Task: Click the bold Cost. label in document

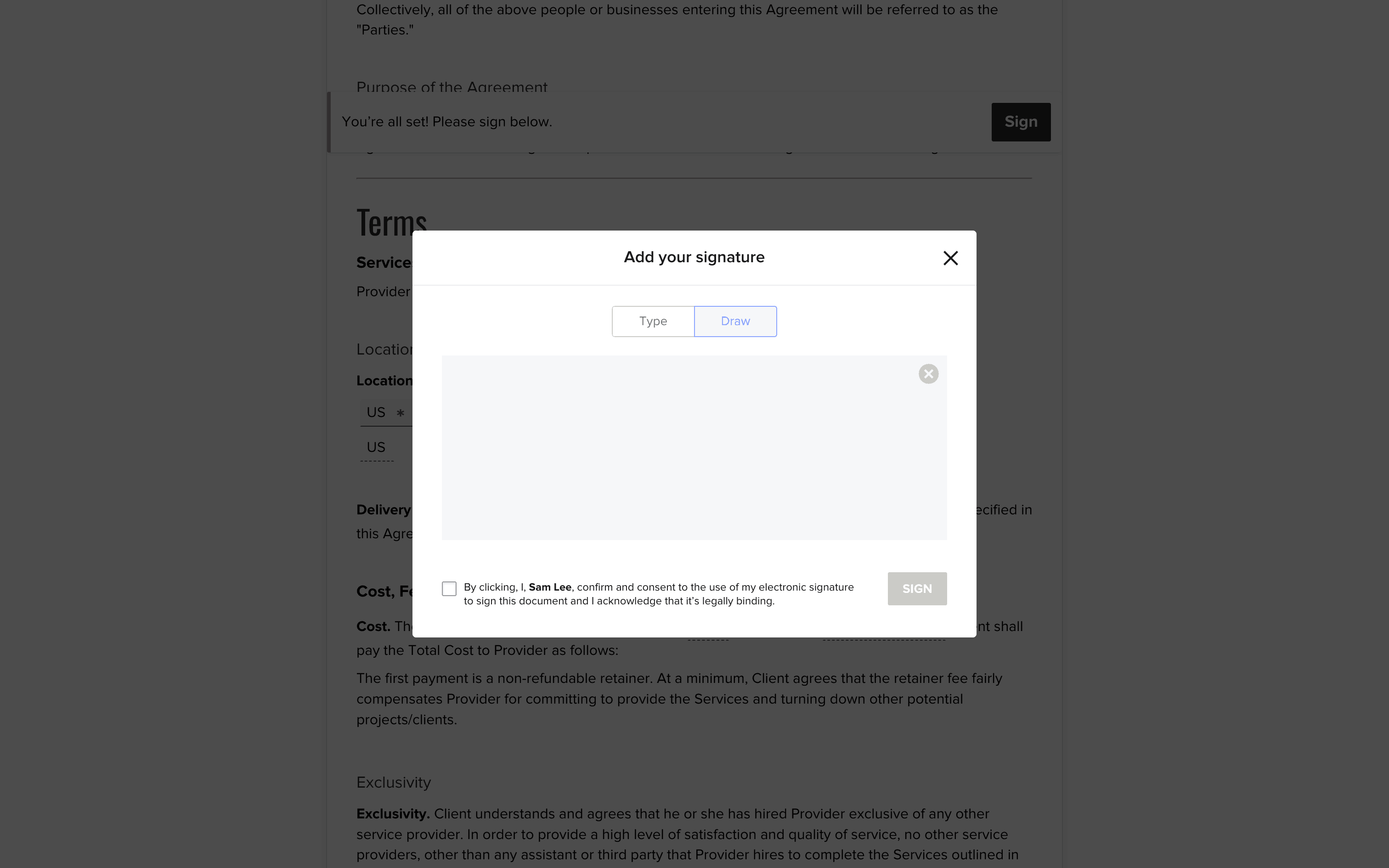Action: coord(373,626)
